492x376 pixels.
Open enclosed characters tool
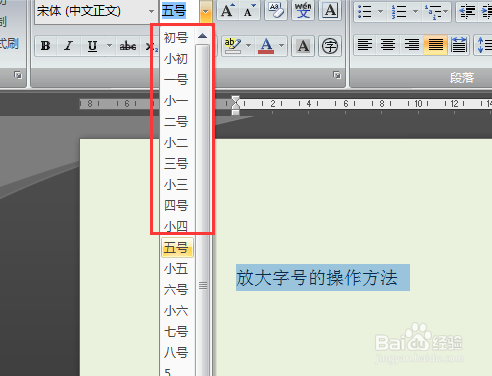point(330,46)
